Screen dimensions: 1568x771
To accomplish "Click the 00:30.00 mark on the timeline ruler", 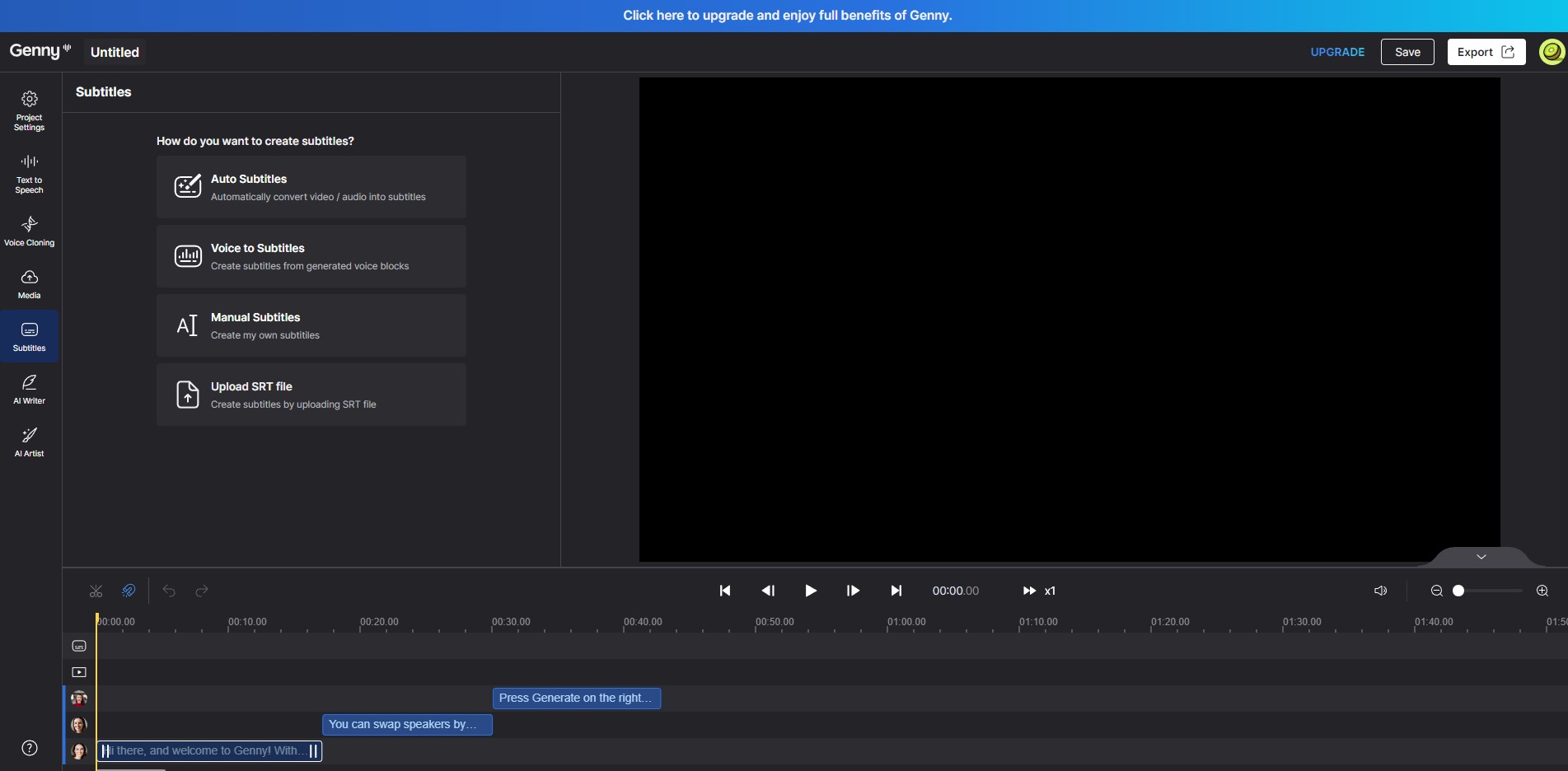I will [511, 622].
